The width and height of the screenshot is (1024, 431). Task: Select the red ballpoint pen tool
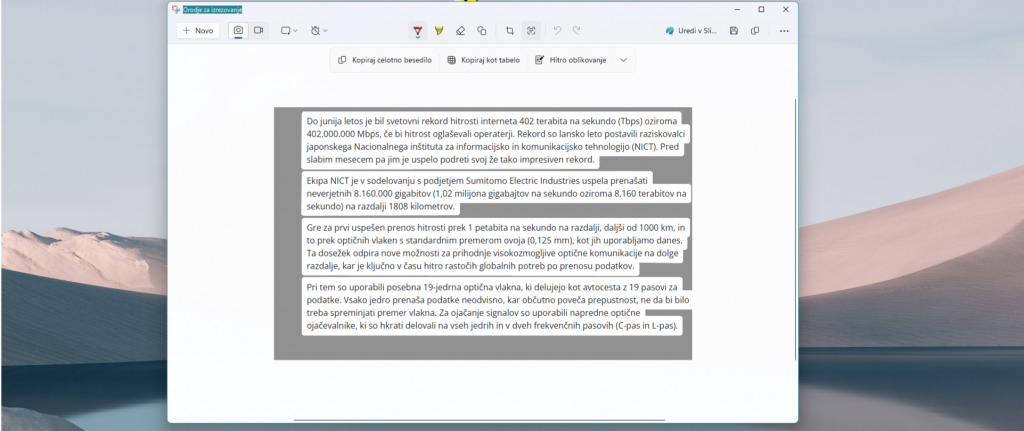[x=418, y=31]
